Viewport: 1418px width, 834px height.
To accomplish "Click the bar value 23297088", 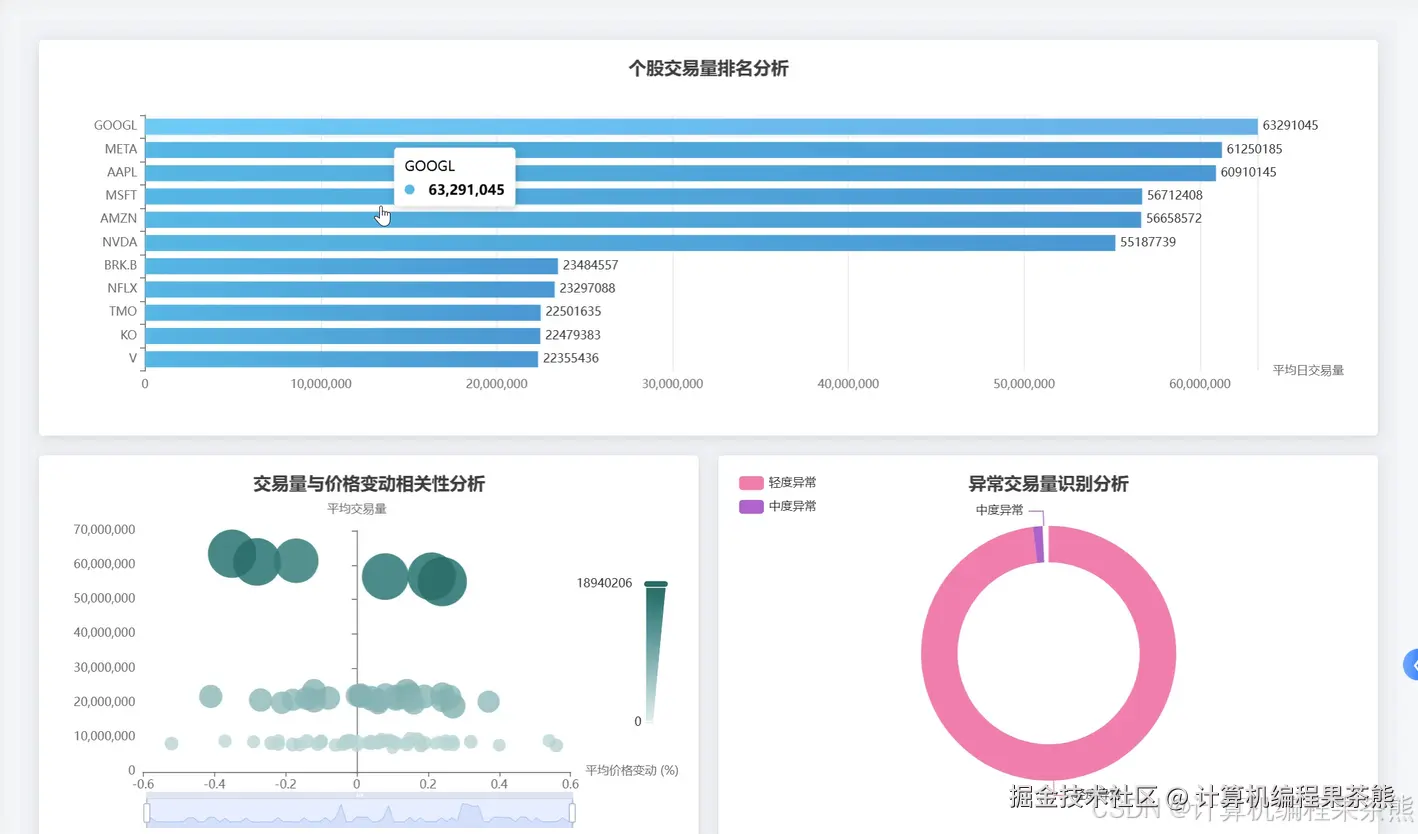I will click(x=587, y=288).
